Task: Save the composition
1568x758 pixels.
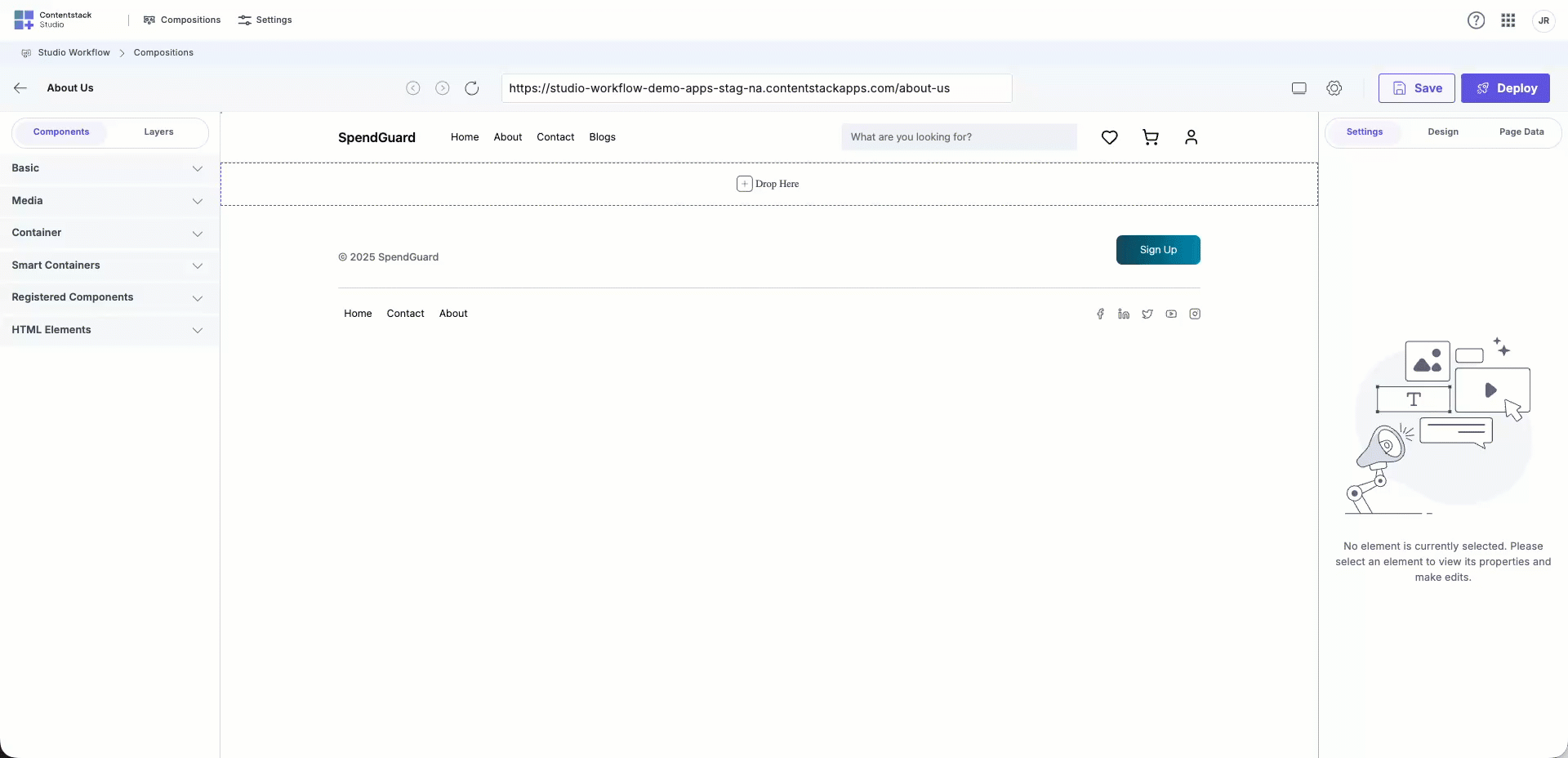Action: click(x=1417, y=88)
